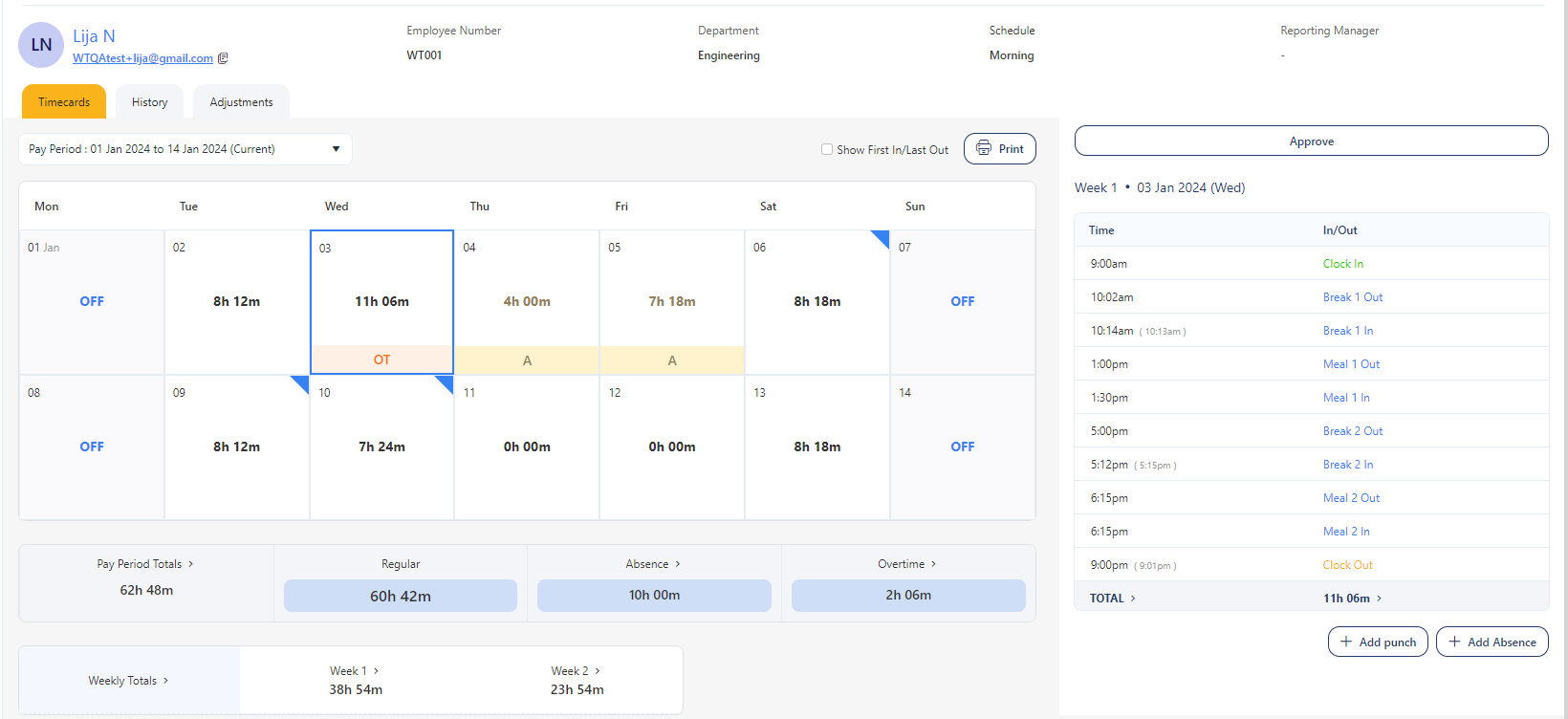Viewport: 1568px width, 719px height.
Task: Click the absence A badge on Jan 04
Action: click(527, 360)
